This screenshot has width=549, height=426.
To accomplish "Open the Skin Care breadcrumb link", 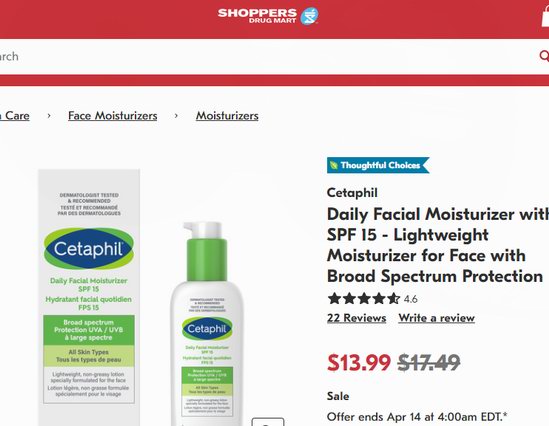I will tap(15, 116).
